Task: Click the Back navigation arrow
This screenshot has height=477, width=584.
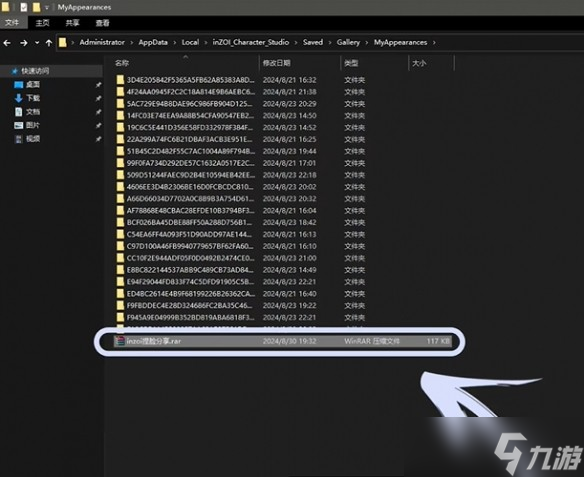Action: tap(7, 43)
